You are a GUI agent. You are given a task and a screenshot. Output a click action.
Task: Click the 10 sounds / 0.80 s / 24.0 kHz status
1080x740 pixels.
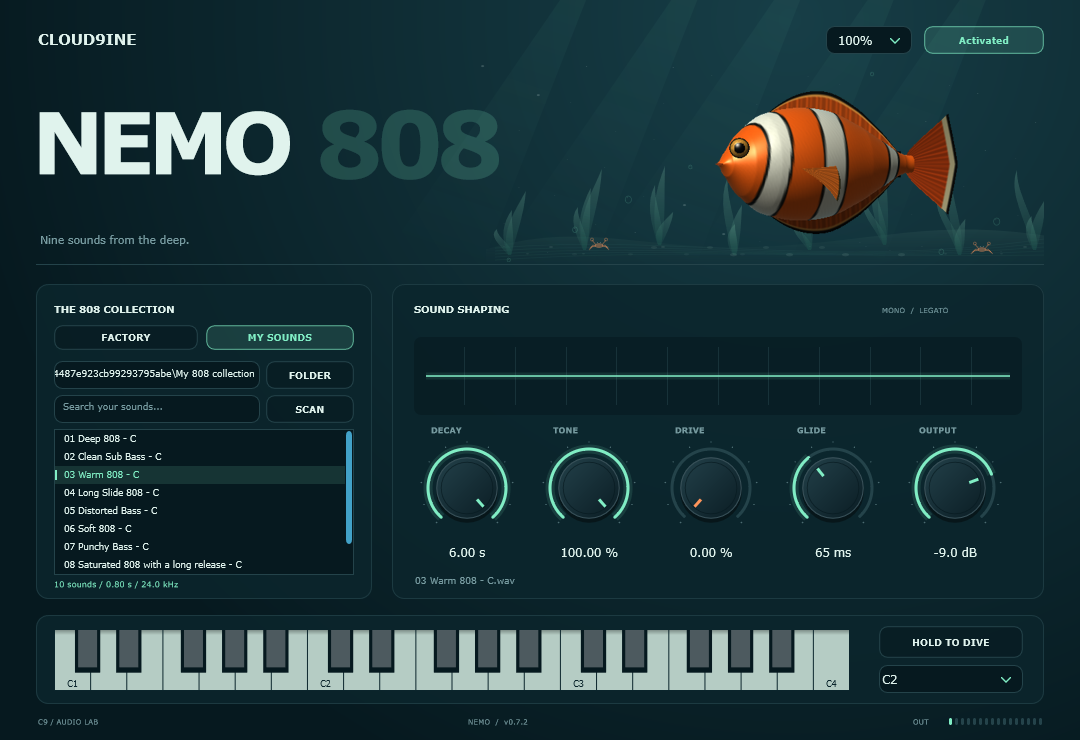[116, 584]
